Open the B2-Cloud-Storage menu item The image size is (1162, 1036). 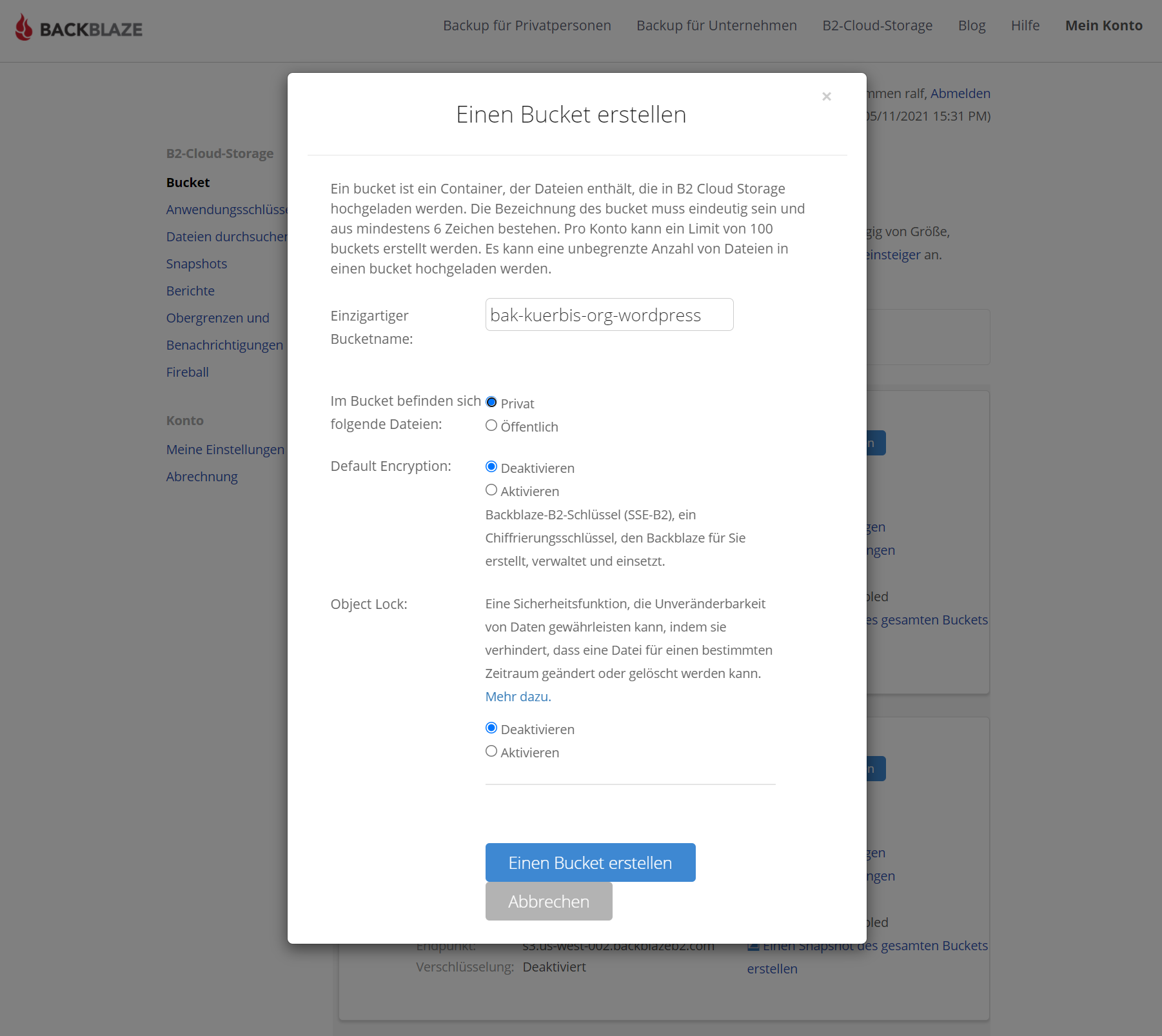pos(877,26)
